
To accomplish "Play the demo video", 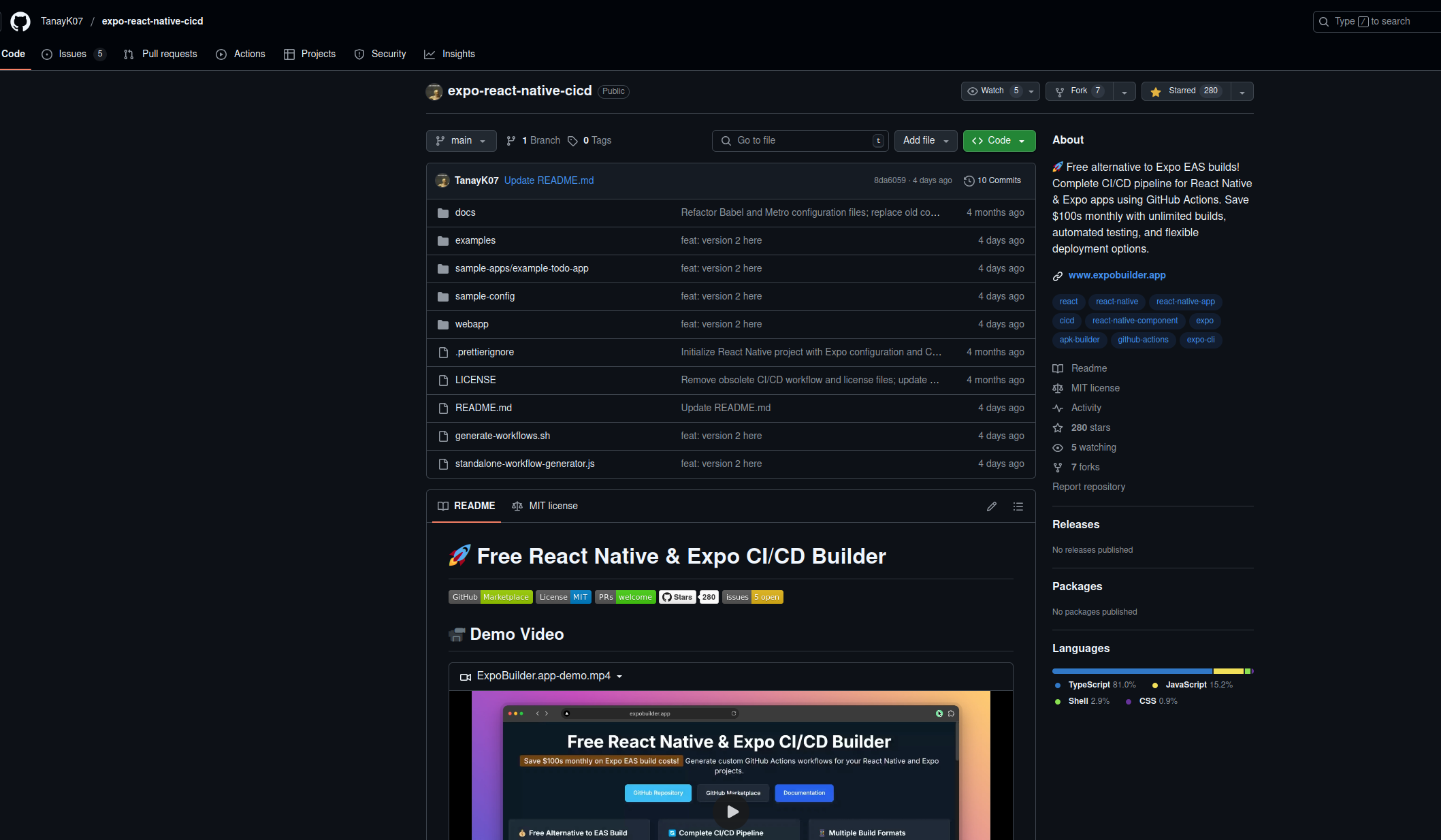I will pyautogui.click(x=732, y=811).
